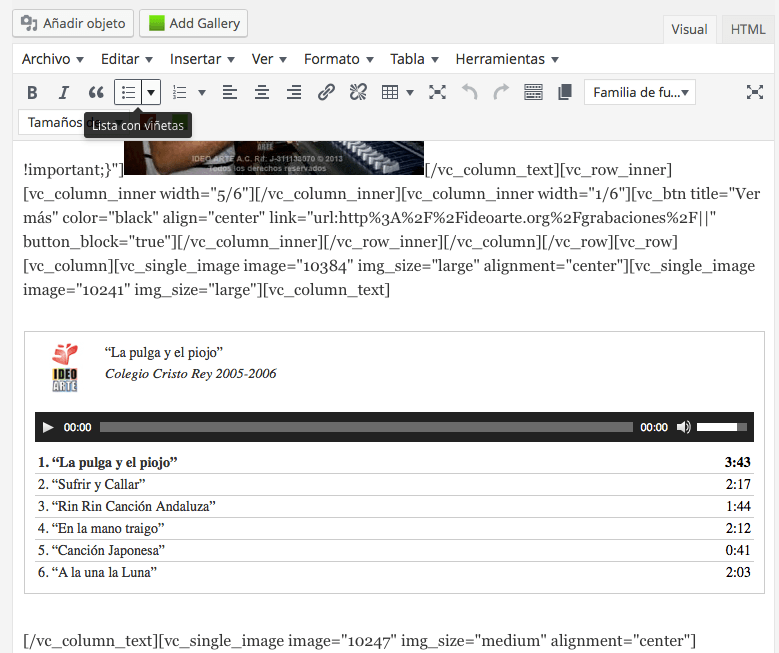779x653 pixels.
Task: Select track "La pulga y el piojo"
Action: (x=394, y=463)
